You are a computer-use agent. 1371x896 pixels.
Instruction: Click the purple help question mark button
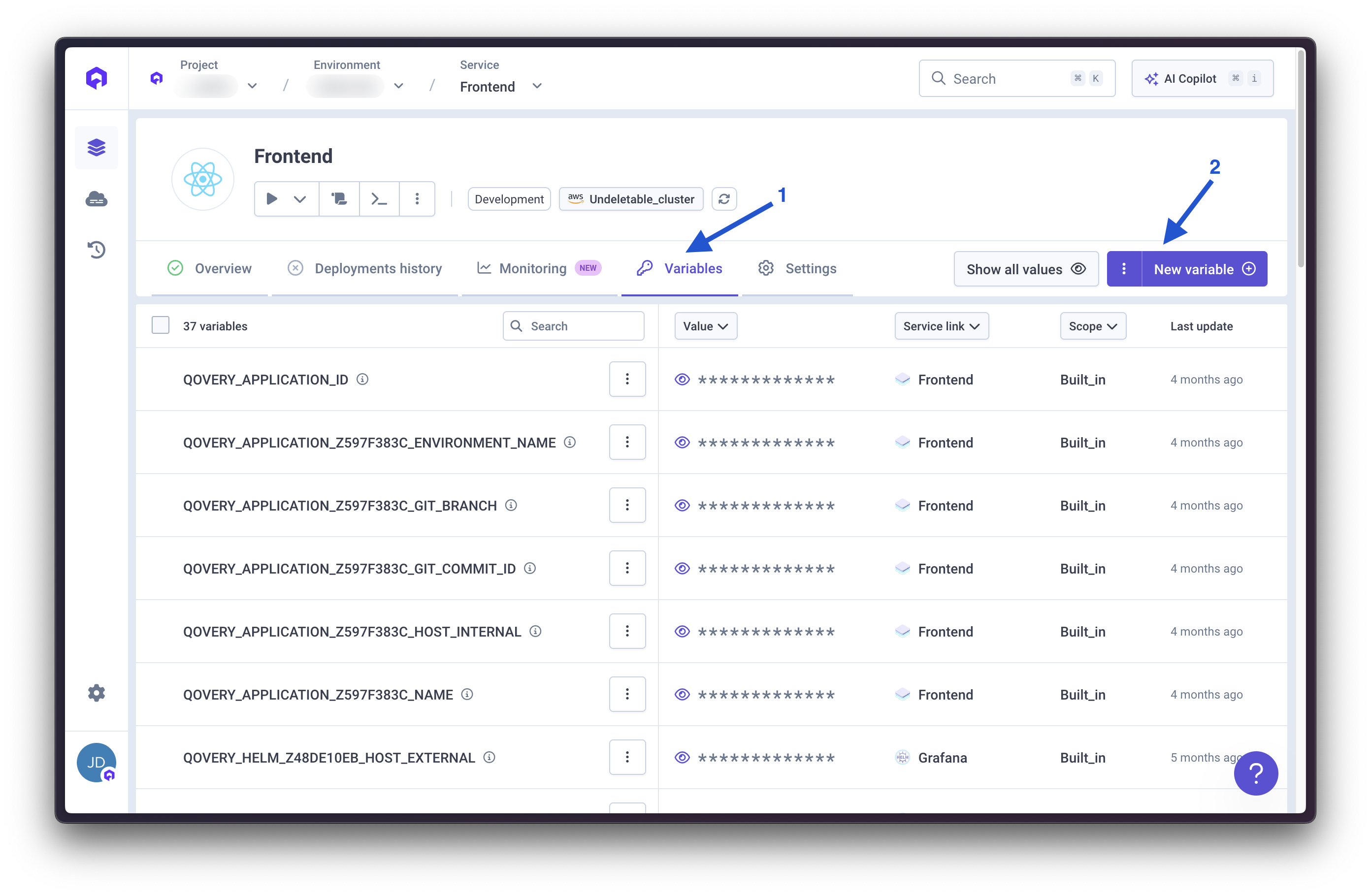click(1255, 773)
